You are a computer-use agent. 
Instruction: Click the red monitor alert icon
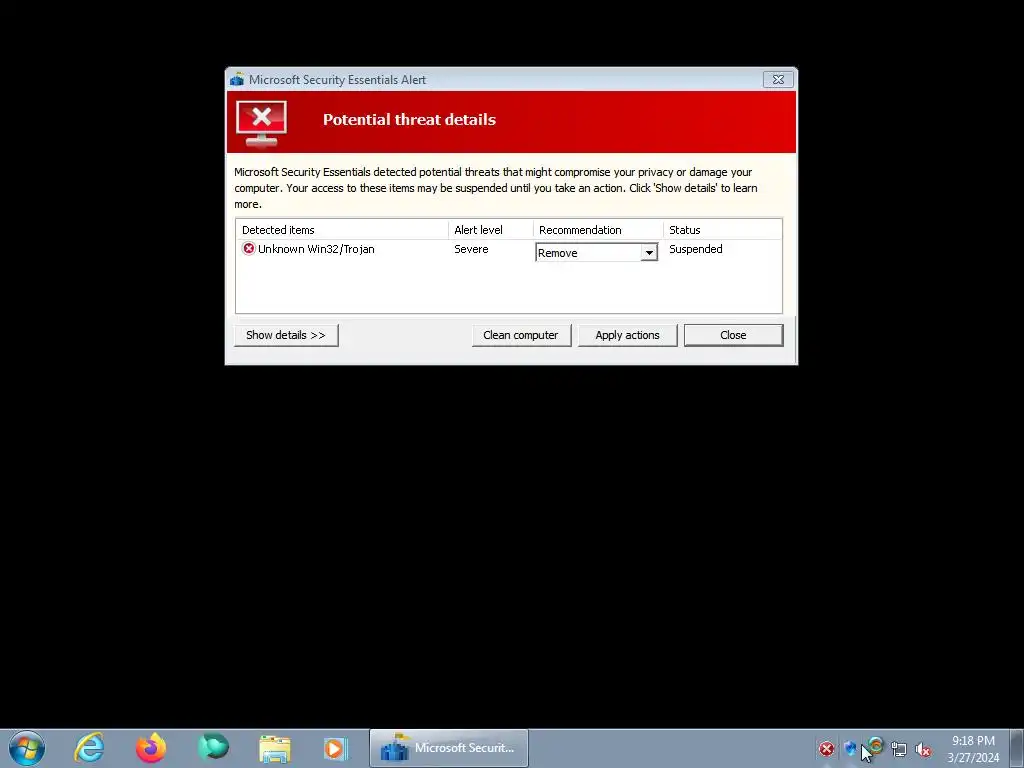(261, 123)
